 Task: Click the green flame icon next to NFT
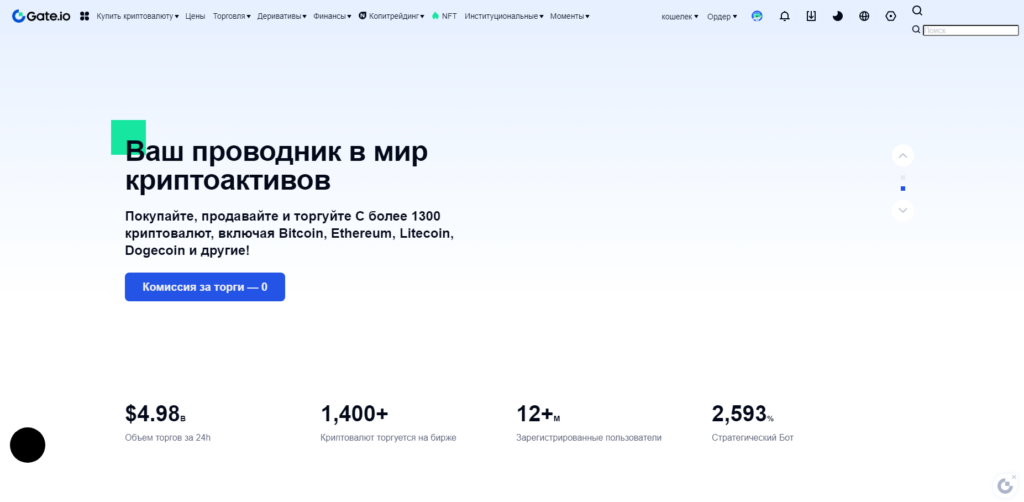click(x=436, y=16)
